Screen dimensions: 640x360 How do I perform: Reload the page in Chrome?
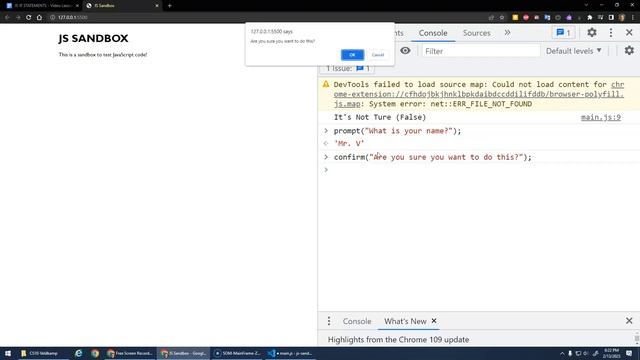[x=29, y=18]
